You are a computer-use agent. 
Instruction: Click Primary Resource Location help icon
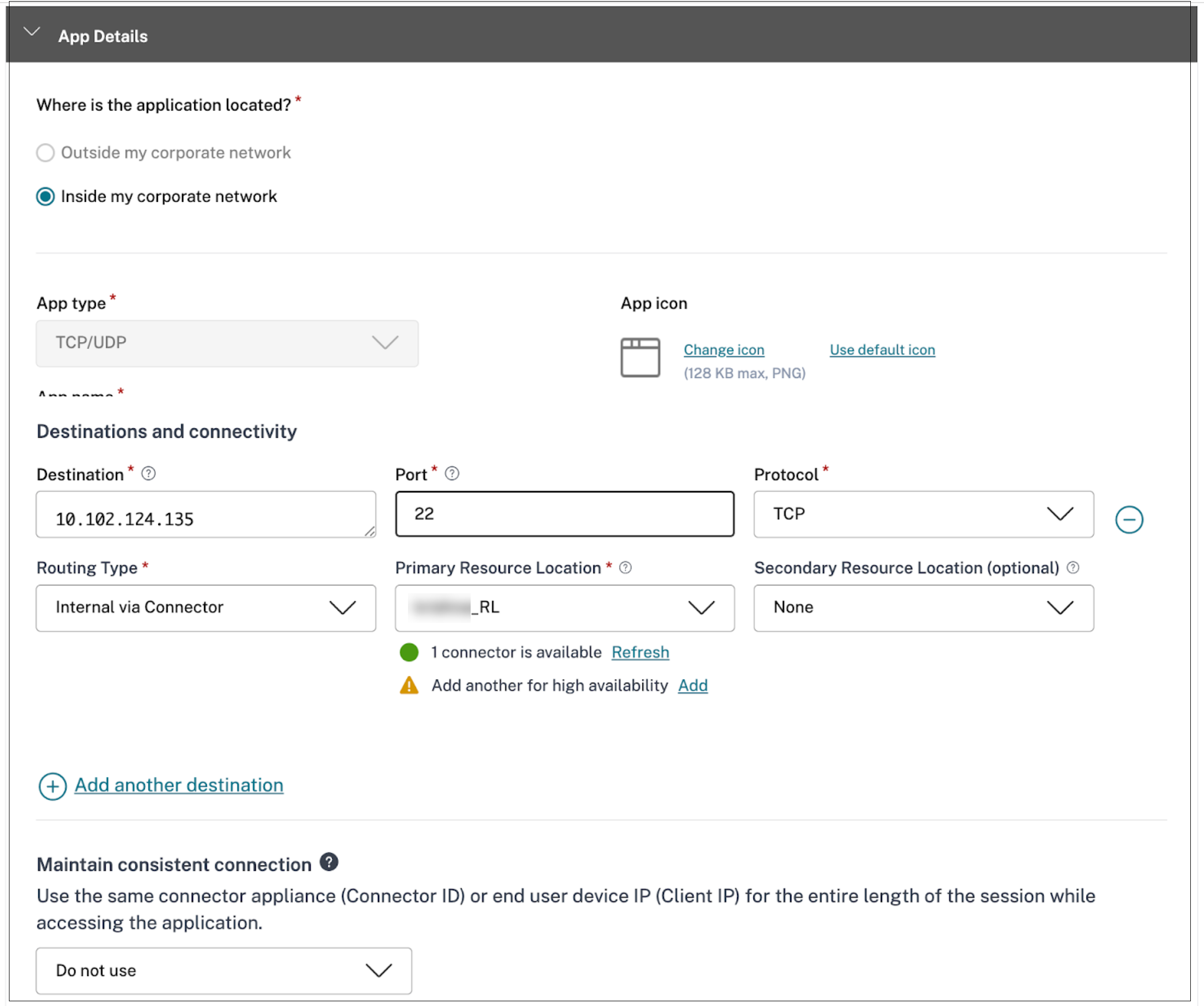[625, 567]
